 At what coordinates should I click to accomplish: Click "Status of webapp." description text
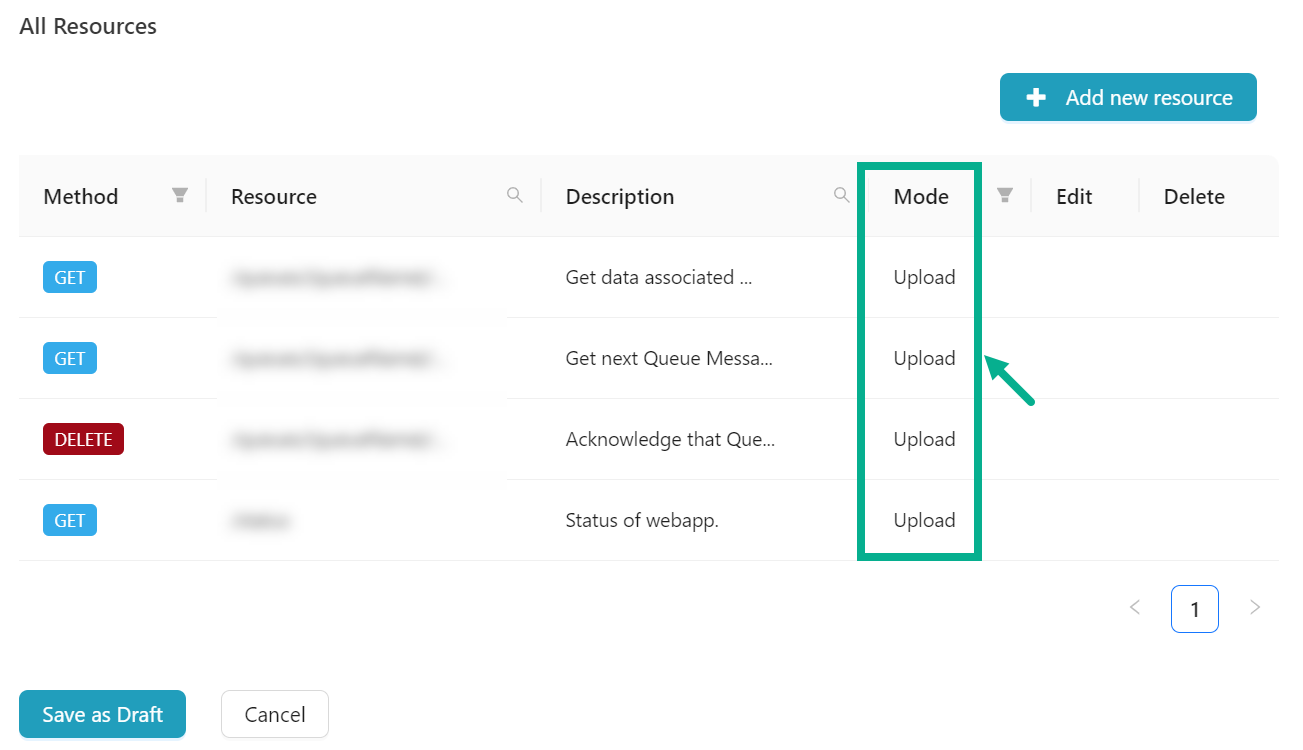point(642,520)
